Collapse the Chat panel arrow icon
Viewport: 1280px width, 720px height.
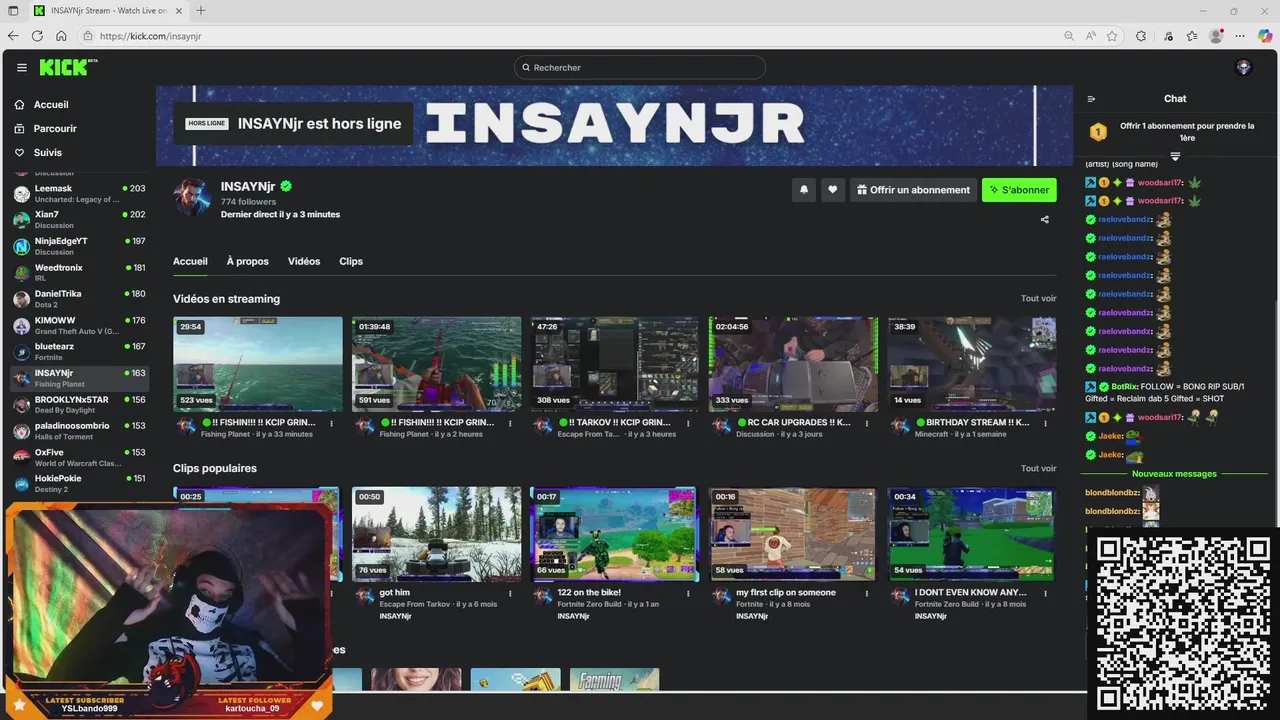tap(1091, 99)
